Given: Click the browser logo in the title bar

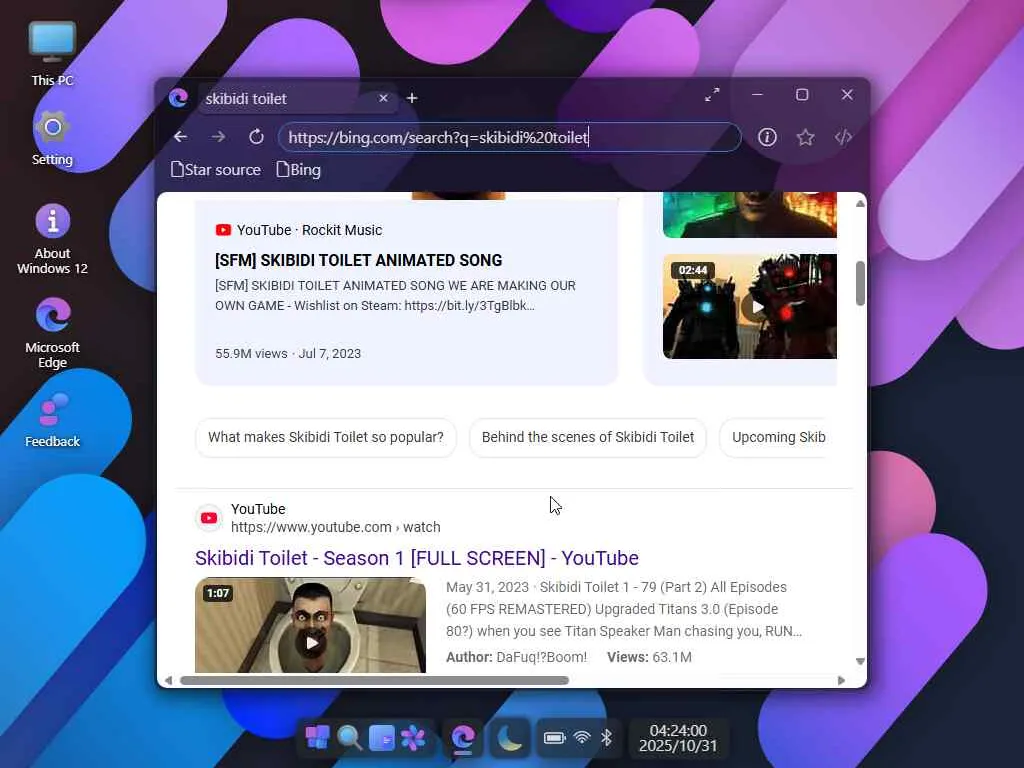Looking at the screenshot, I should tap(178, 98).
